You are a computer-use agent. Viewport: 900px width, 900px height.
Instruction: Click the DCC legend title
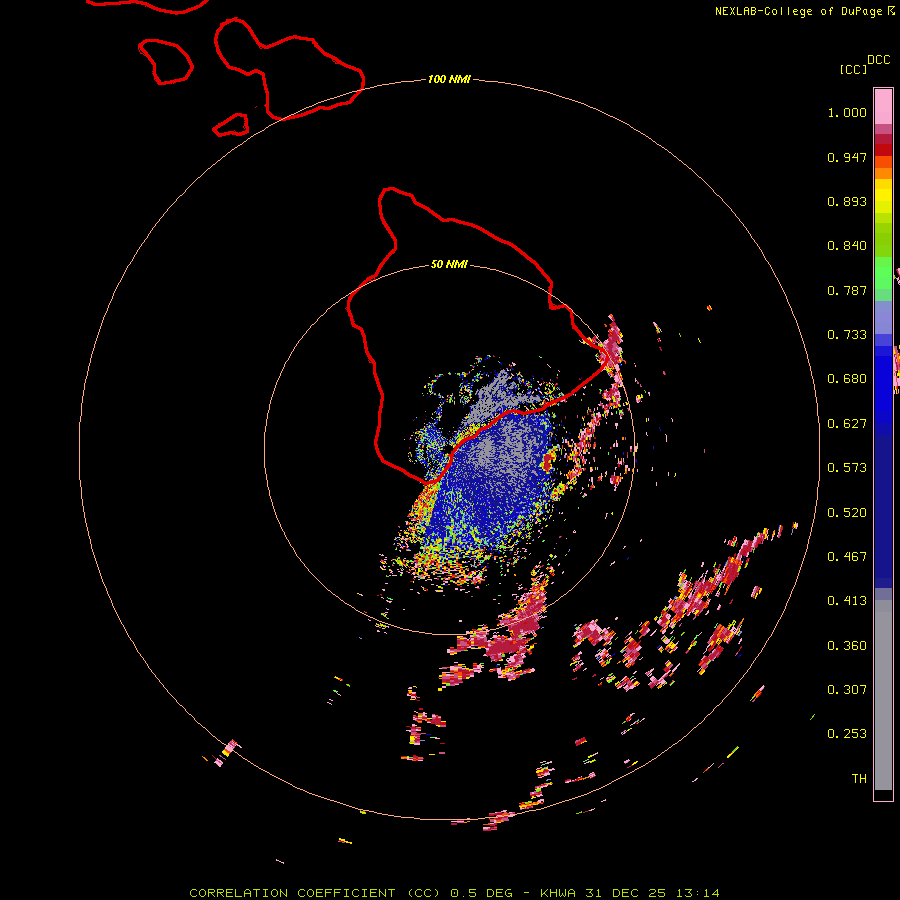tap(878, 60)
